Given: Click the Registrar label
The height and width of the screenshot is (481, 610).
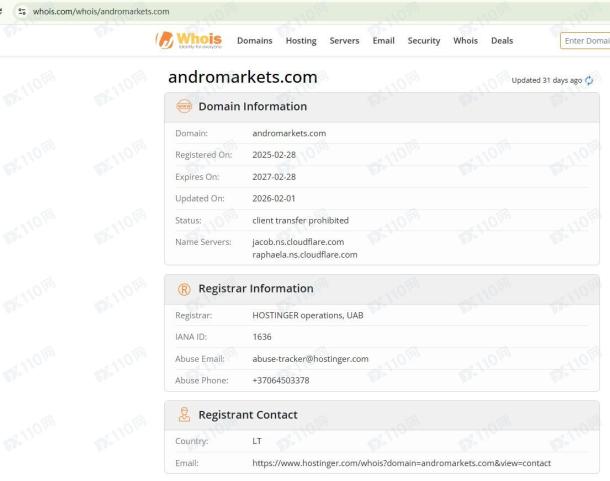Looking at the screenshot, I should click(x=194, y=315).
